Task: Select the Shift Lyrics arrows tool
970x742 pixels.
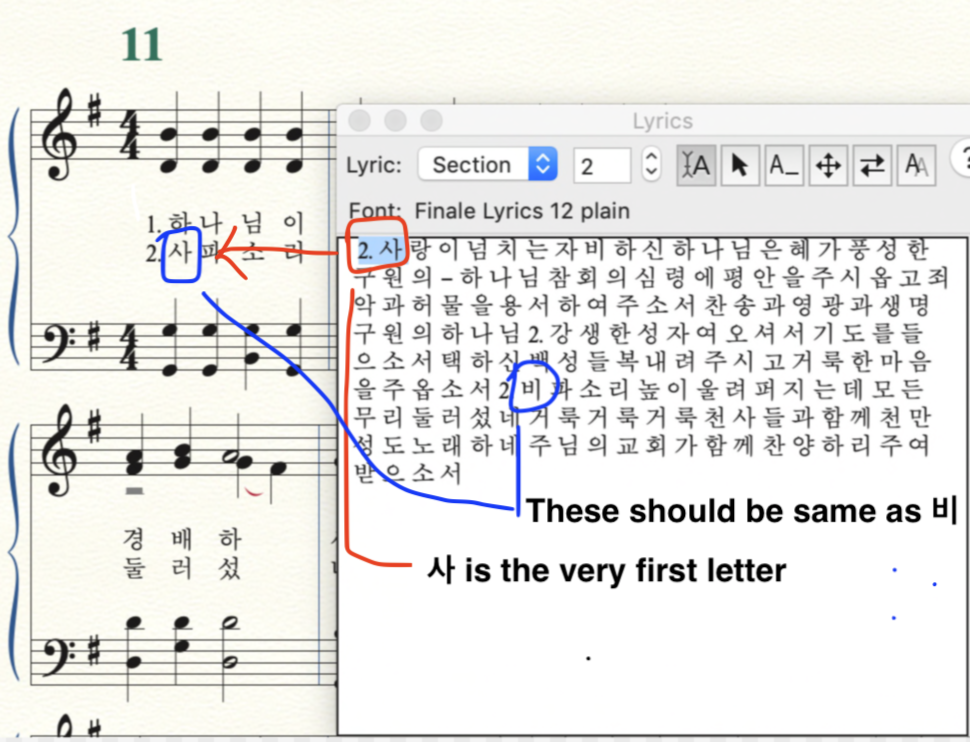Action: [872, 165]
